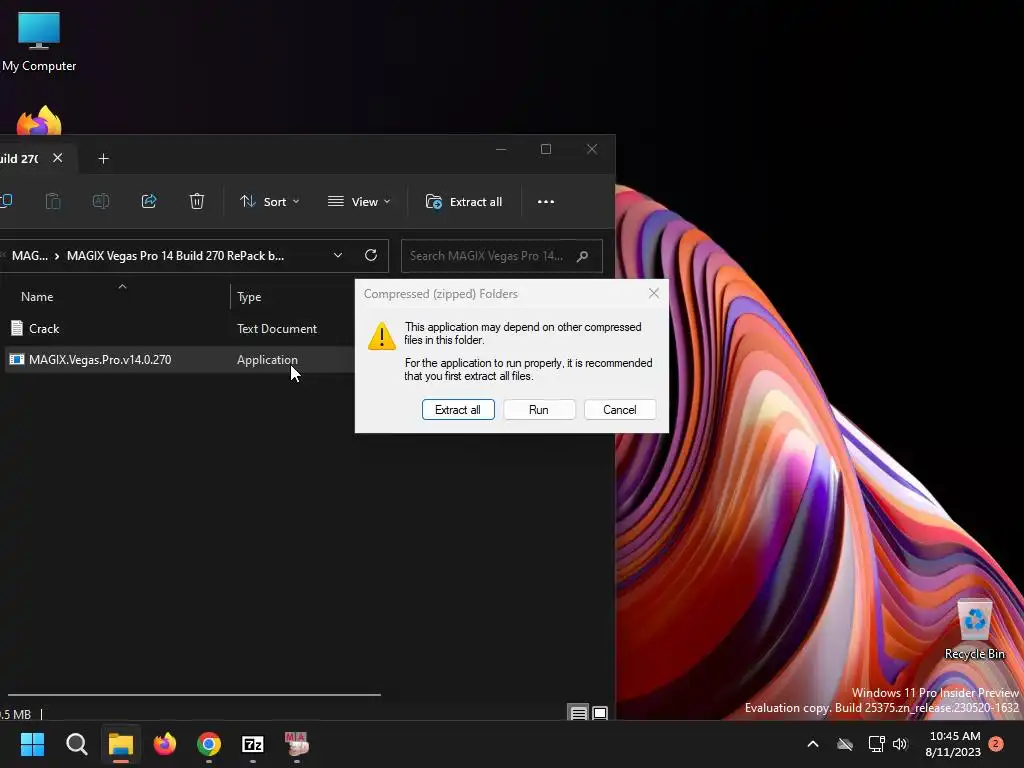Maximize the File Explorer window
Viewport: 1024px width, 768px height.
tap(546, 150)
